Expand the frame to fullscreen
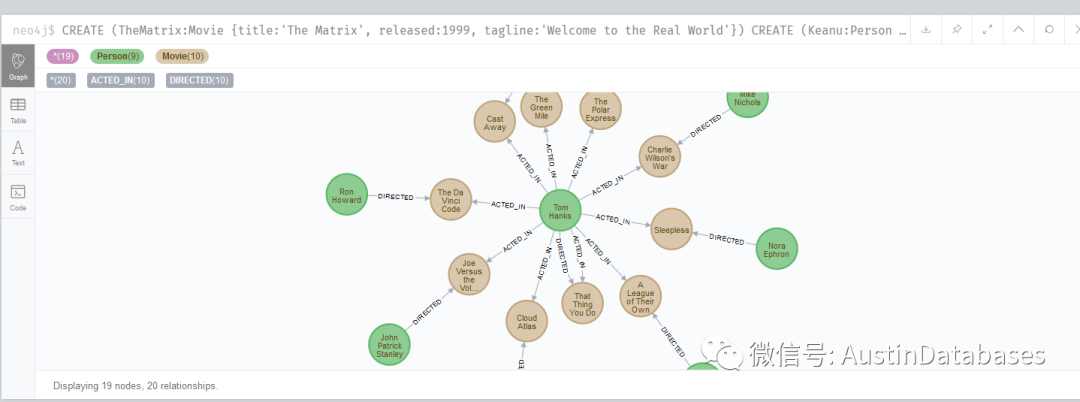The width and height of the screenshot is (1080, 402). [x=988, y=30]
